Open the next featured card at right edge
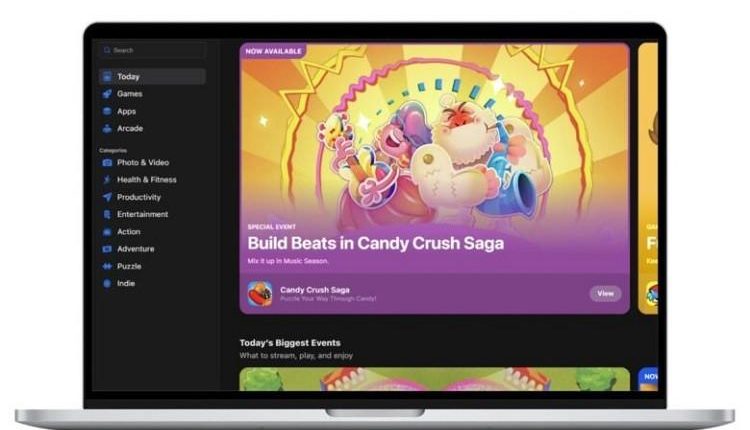Viewport: 750px width, 430px height. click(648, 178)
